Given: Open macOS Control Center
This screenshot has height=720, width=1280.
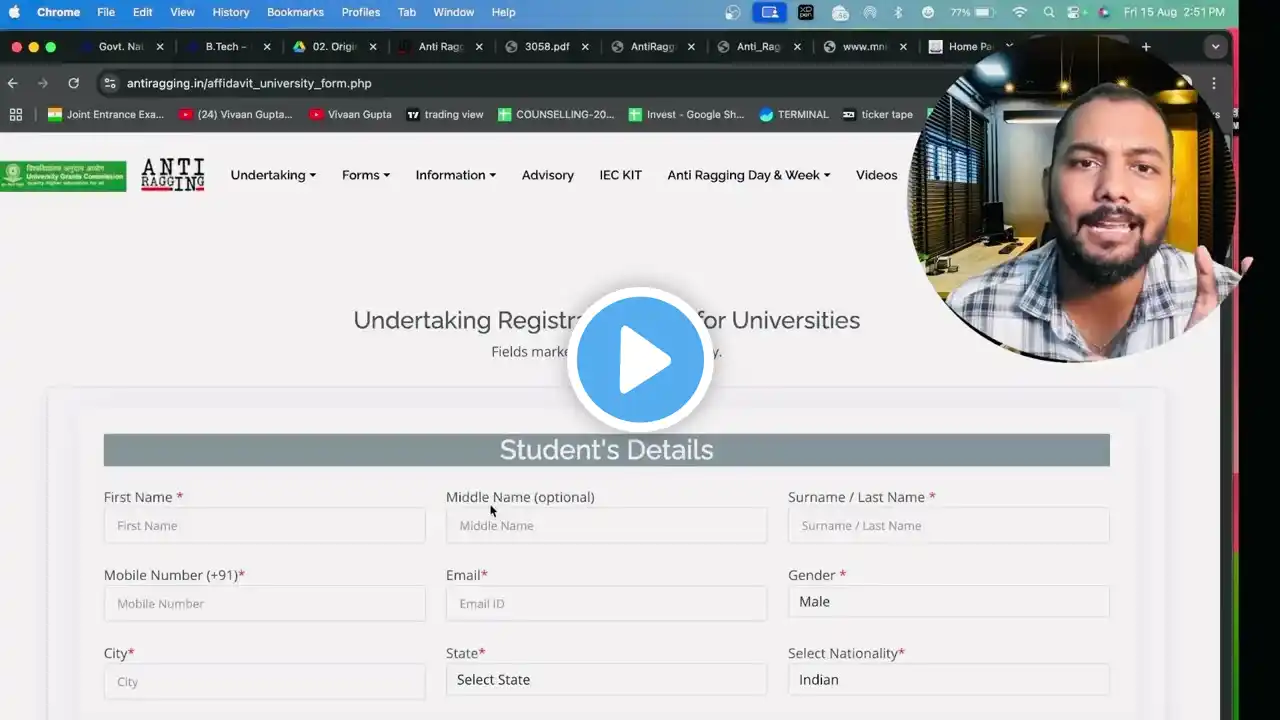Looking at the screenshot, I should tap(1076, 12).
